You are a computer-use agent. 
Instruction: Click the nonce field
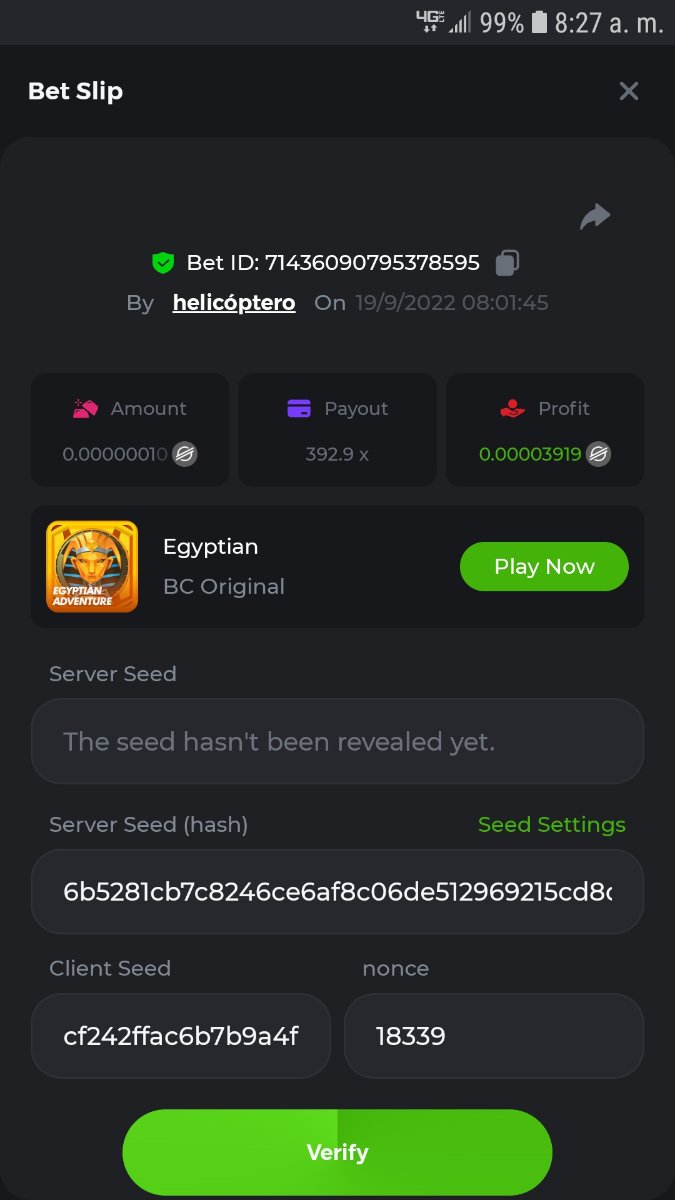(x=493, y=1036)
